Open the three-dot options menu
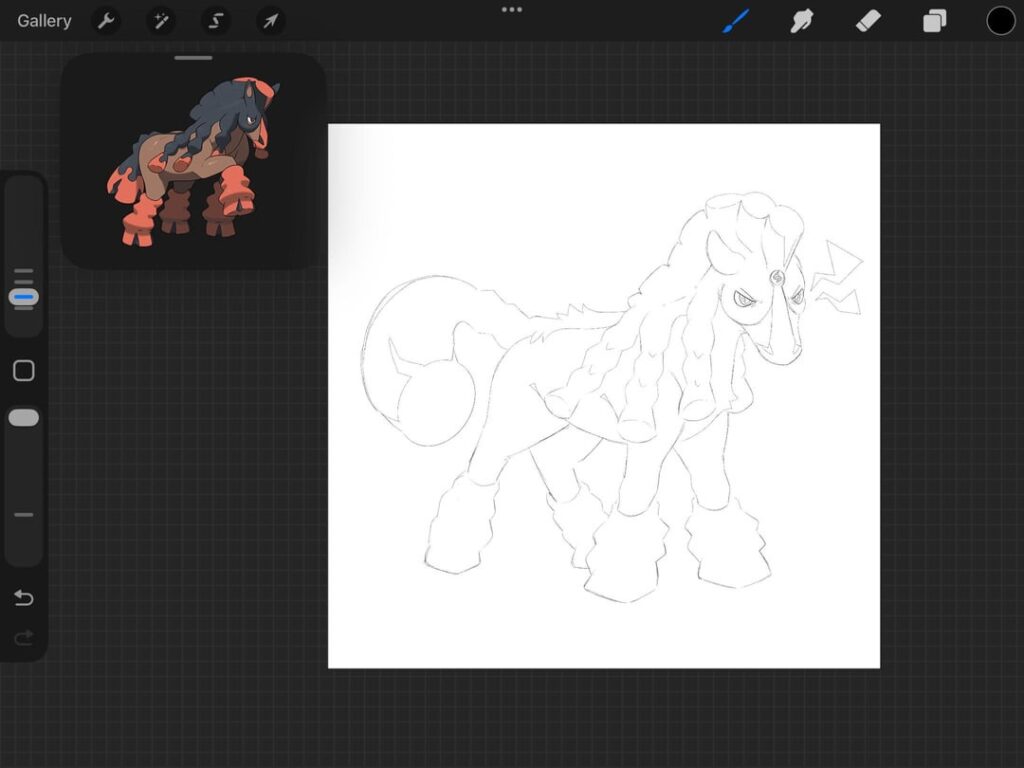Viewport: 1024px width, 768px height. 512,10
